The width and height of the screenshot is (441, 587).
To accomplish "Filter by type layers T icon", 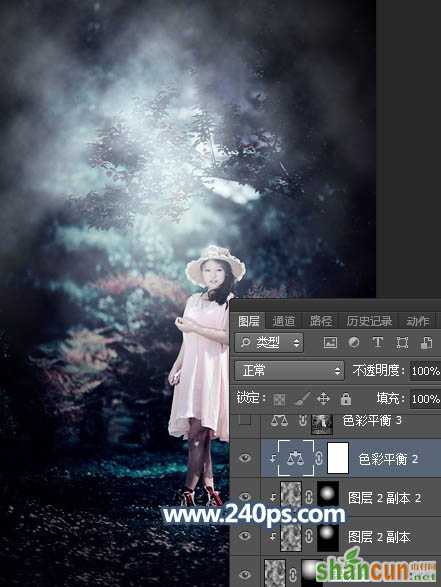I will pos(377,343).
